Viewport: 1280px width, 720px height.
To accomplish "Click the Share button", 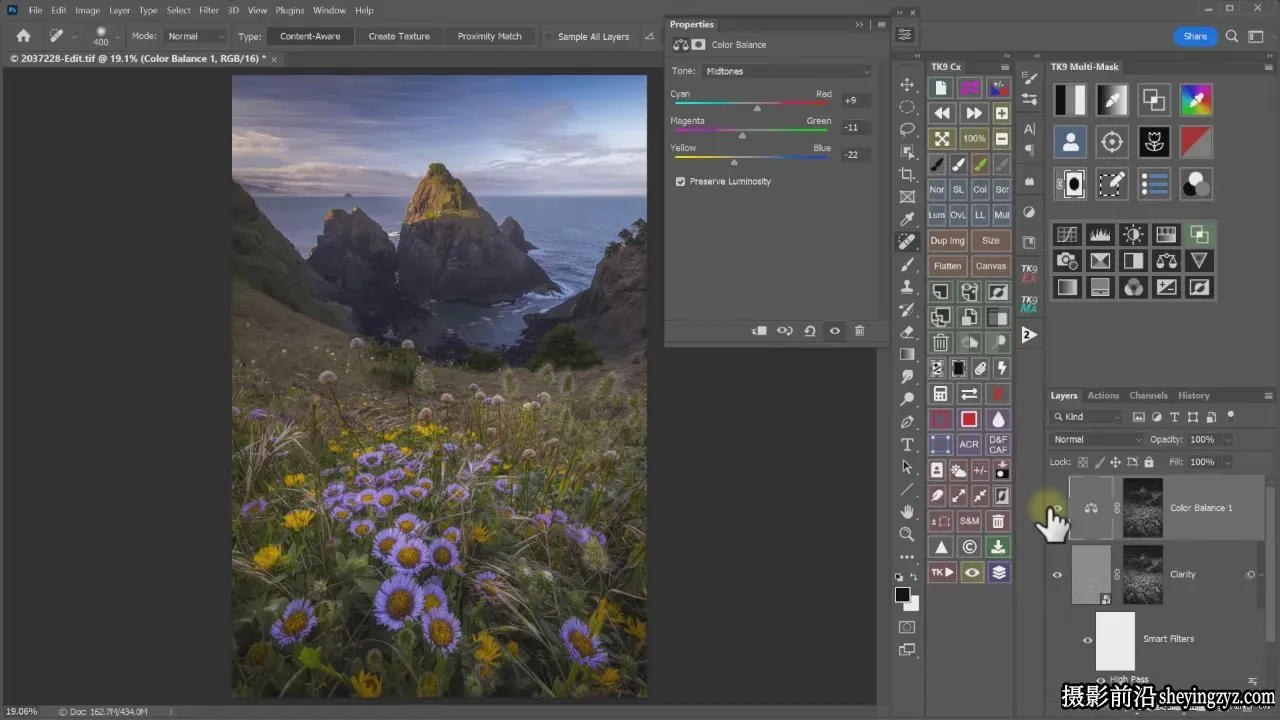I will (1195, 36).
